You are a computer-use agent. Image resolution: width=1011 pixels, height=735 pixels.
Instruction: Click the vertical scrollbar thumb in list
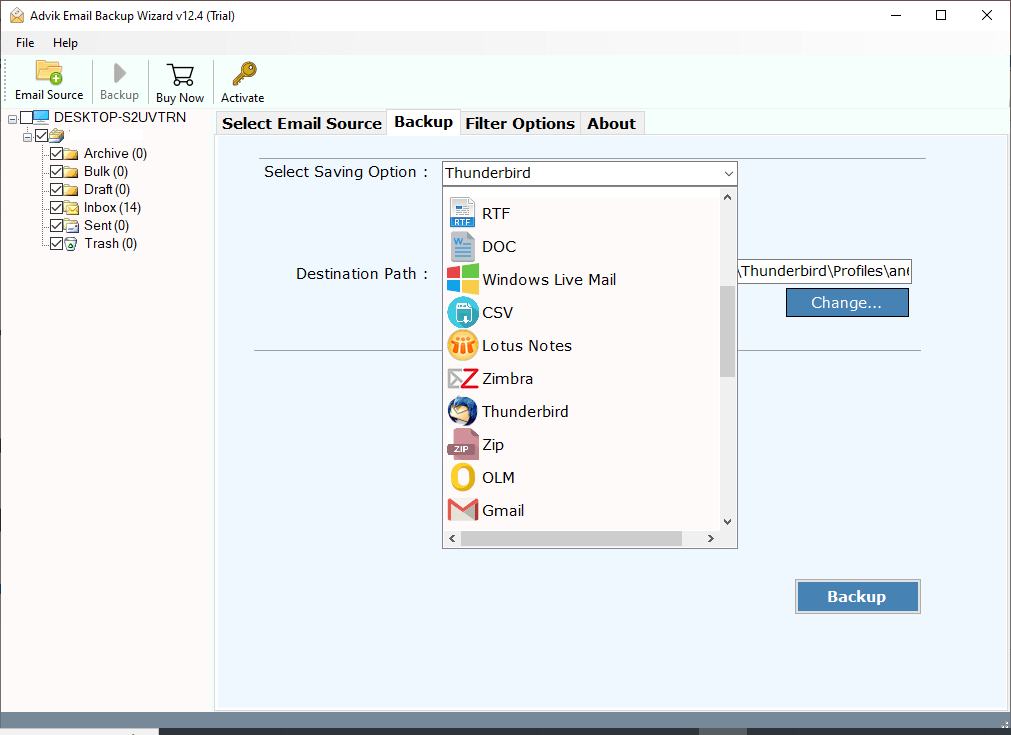(727, 331)
